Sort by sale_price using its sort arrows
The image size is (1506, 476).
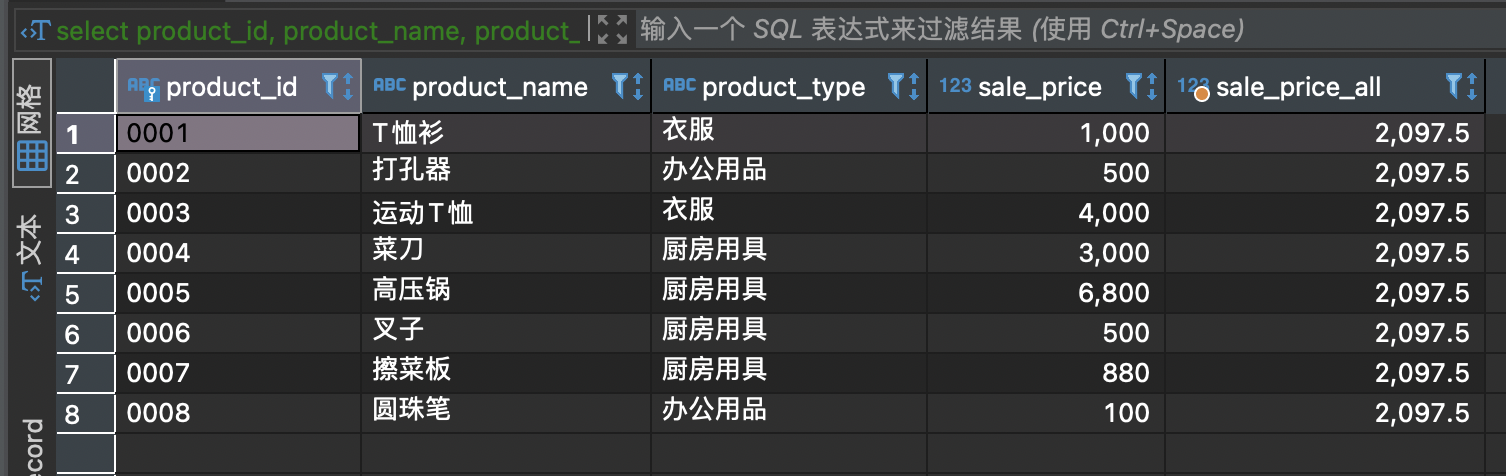1152,87
